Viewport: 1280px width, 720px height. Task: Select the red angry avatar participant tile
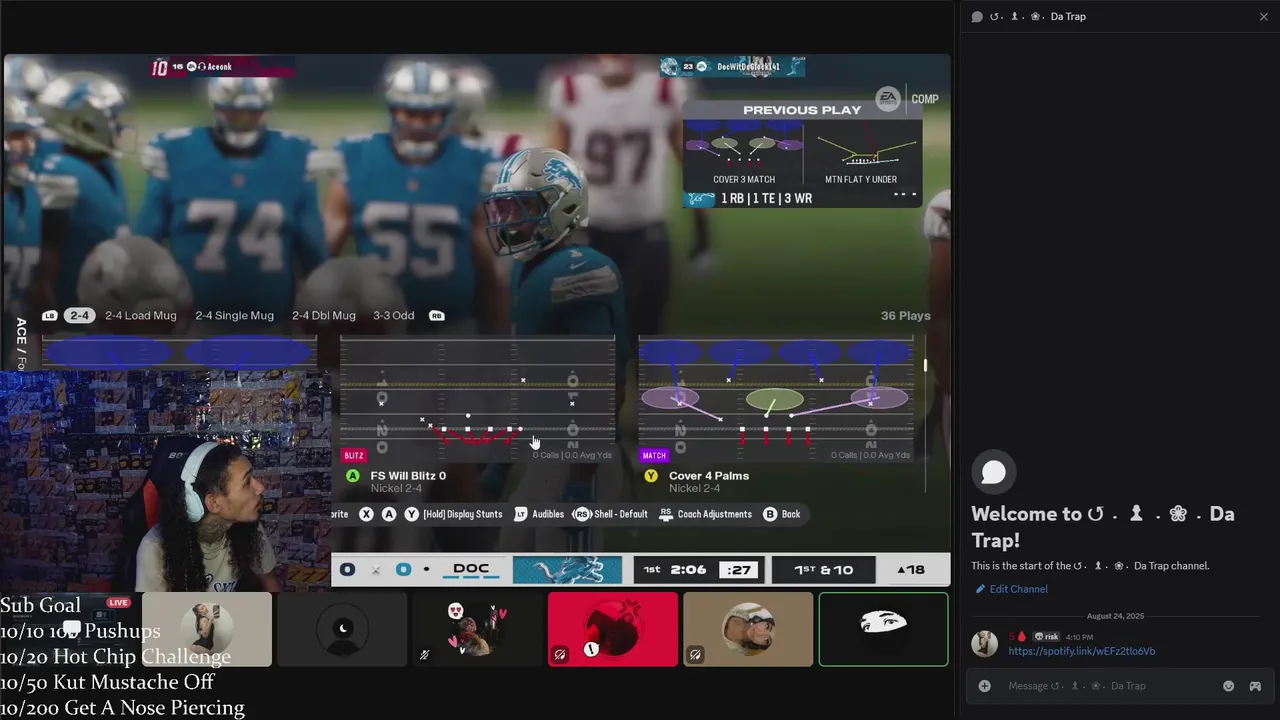(613, 629)
